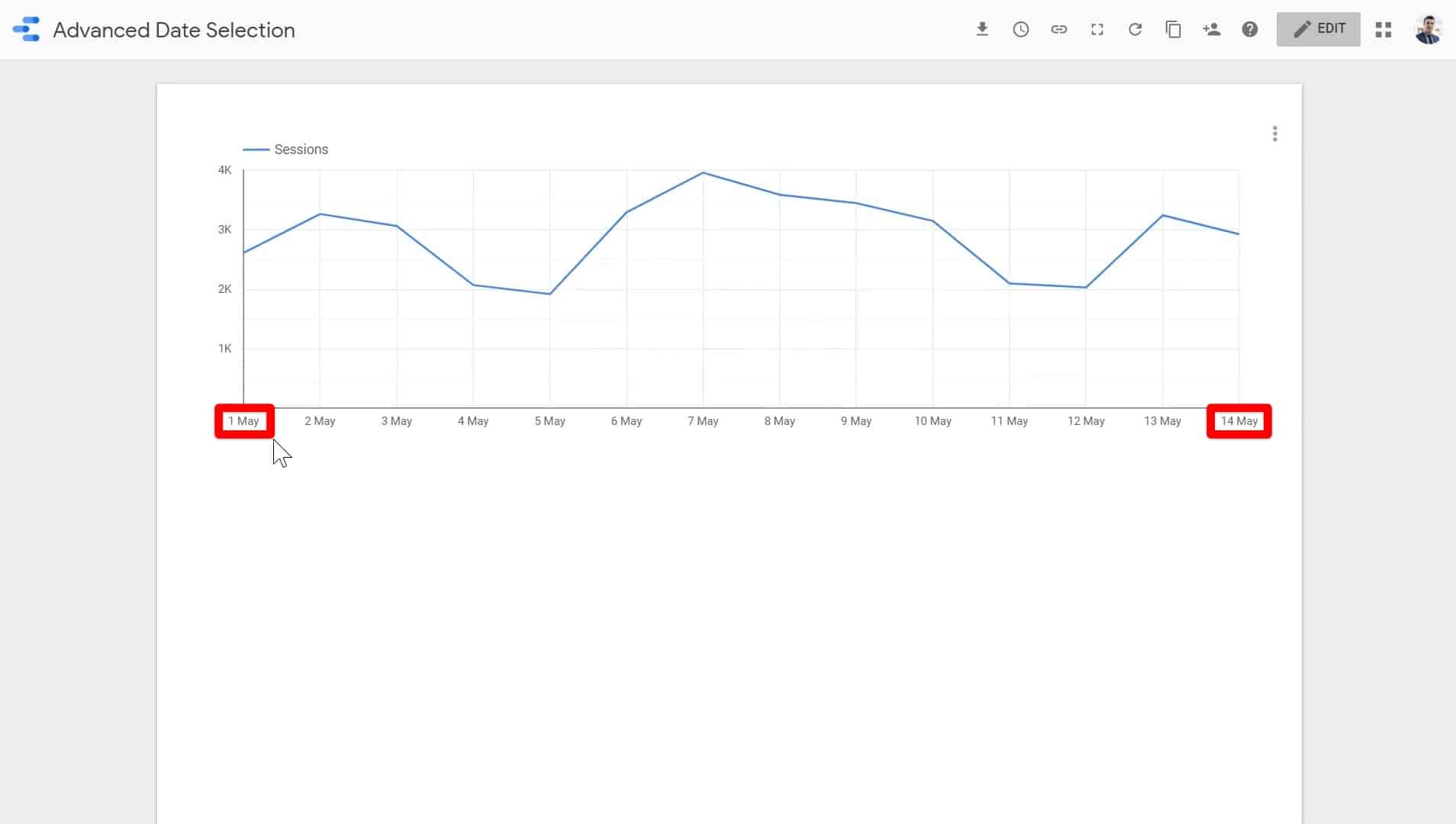Screen dimensions: 1456x824
Task: Open the refresh history clock icon
Action: pyautogui.click(x=1020, y=30)
